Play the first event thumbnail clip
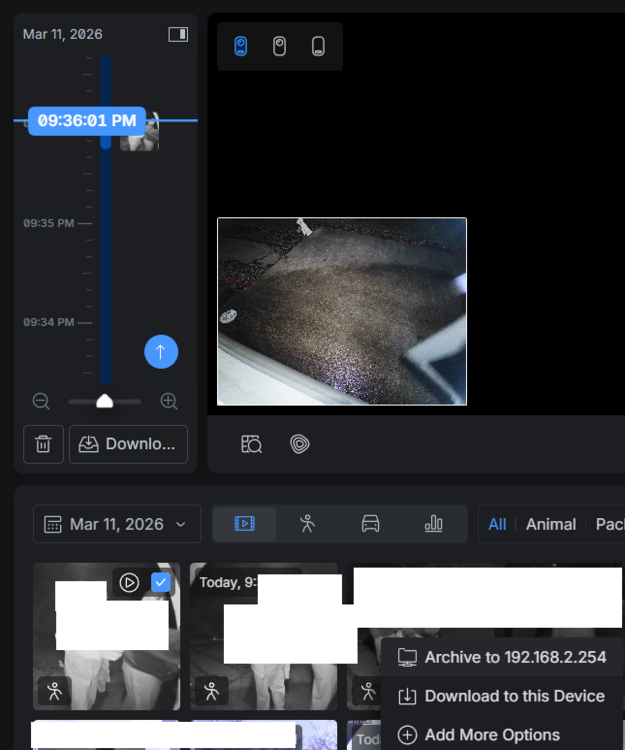This screenshot has height=750, width=625. (x=129, y=583)
